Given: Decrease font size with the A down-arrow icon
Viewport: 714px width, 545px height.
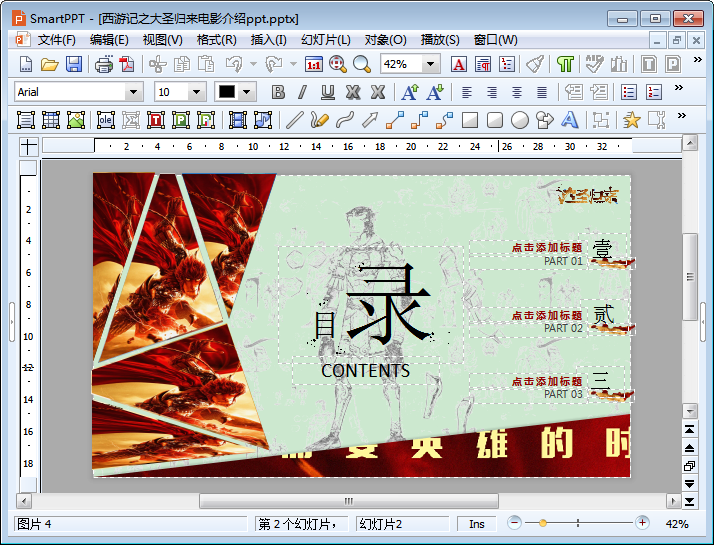Looking at the screenshot, I should pos(435,92).
